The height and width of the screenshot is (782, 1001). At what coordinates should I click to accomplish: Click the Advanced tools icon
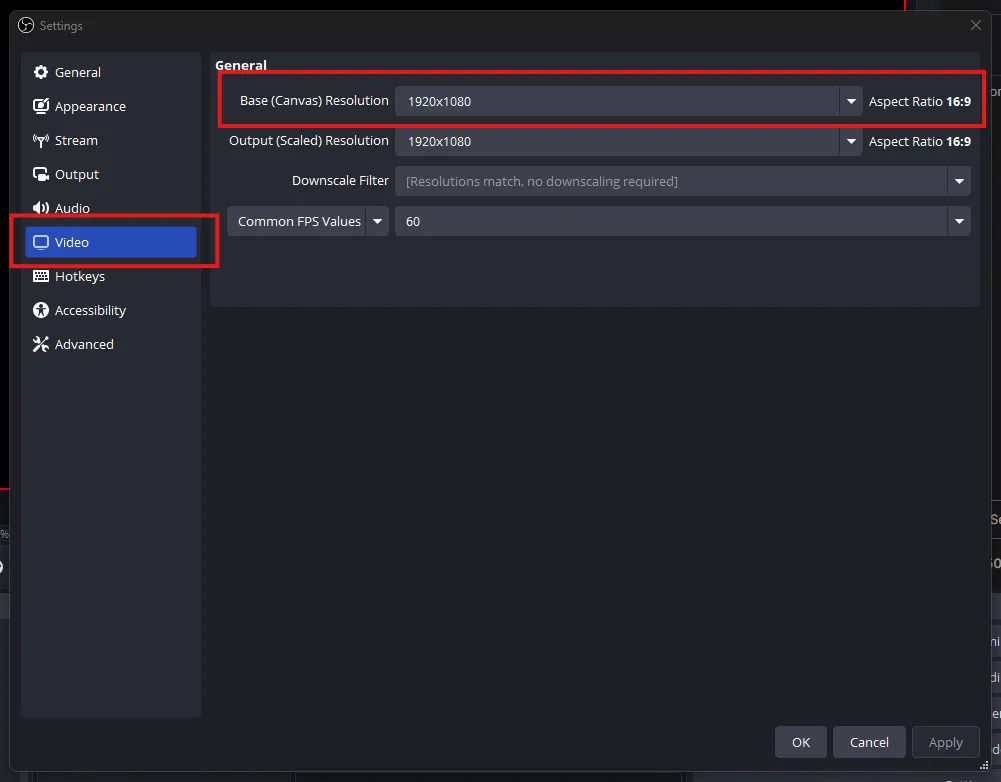(41, 344)
